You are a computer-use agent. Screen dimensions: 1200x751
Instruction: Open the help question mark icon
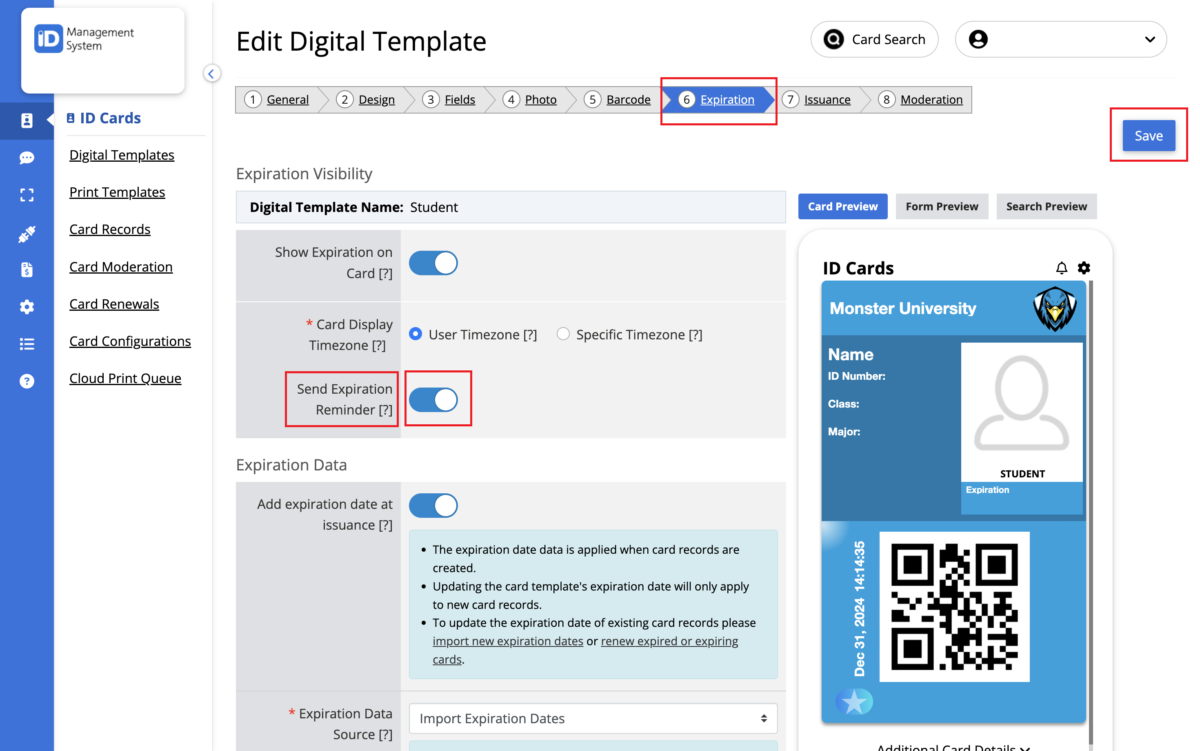point(27,382)
